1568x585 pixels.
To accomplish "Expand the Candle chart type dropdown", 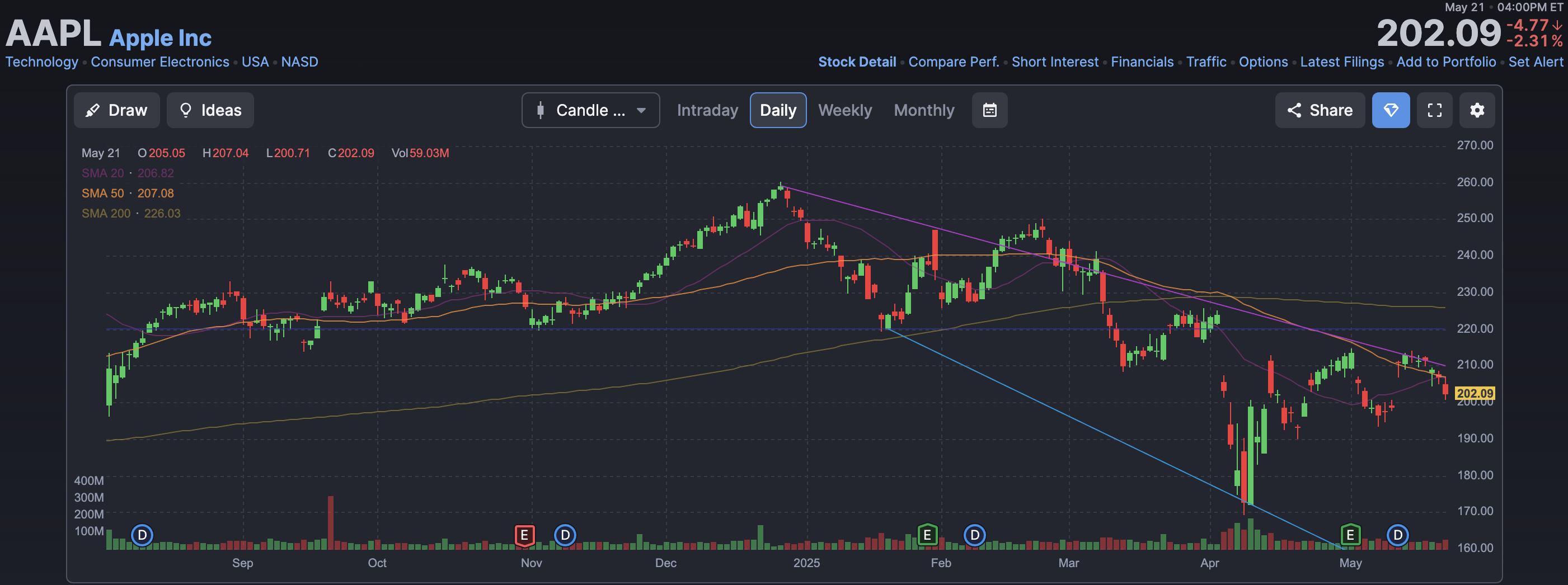I will 590,110.
